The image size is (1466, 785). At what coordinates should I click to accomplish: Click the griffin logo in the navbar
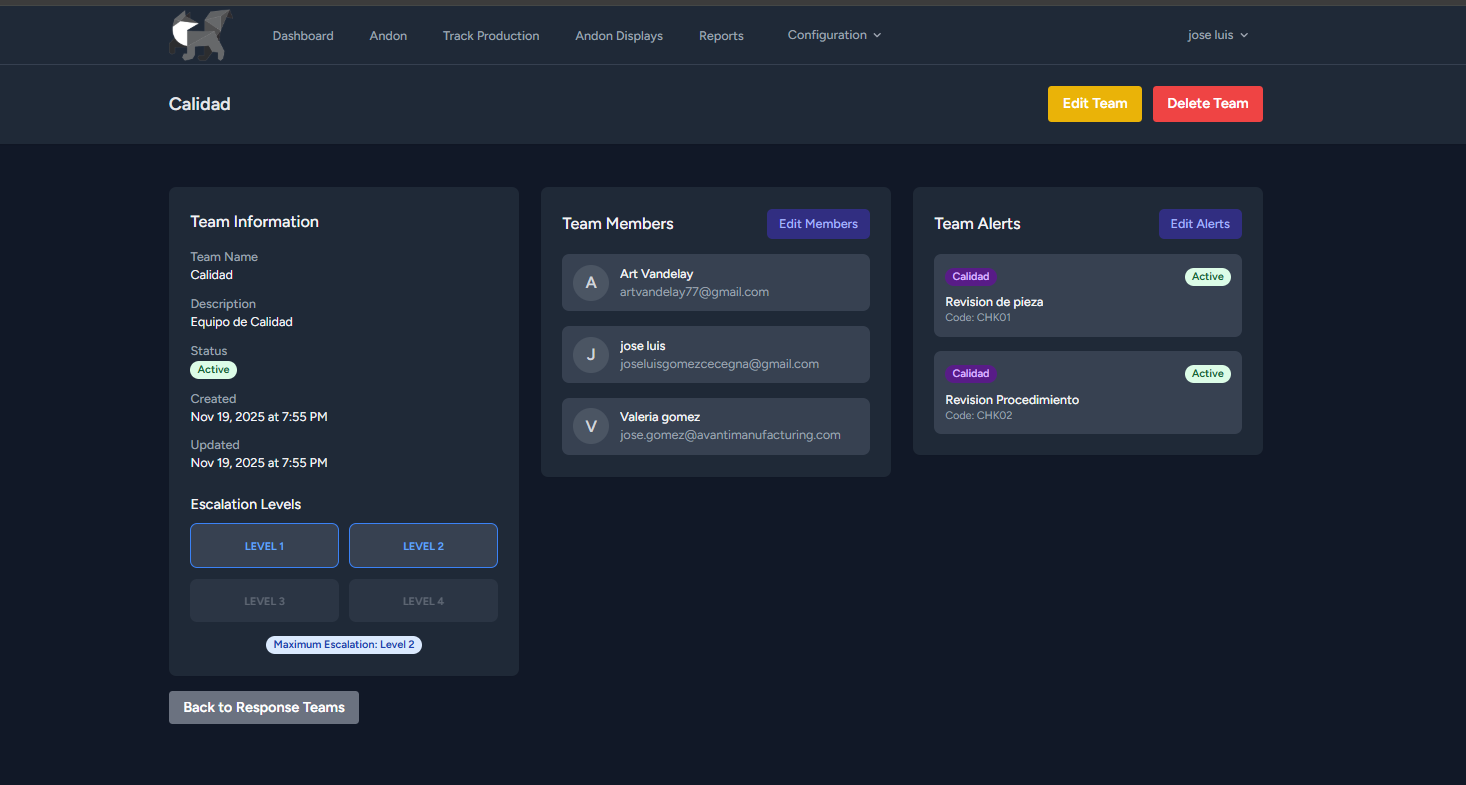pos(200,35)
